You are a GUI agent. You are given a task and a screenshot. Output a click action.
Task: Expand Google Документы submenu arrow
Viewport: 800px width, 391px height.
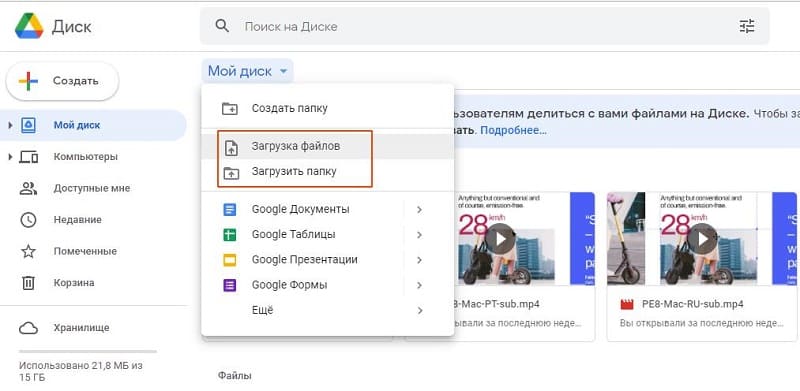pyautogui.click(x=419, y=209)
